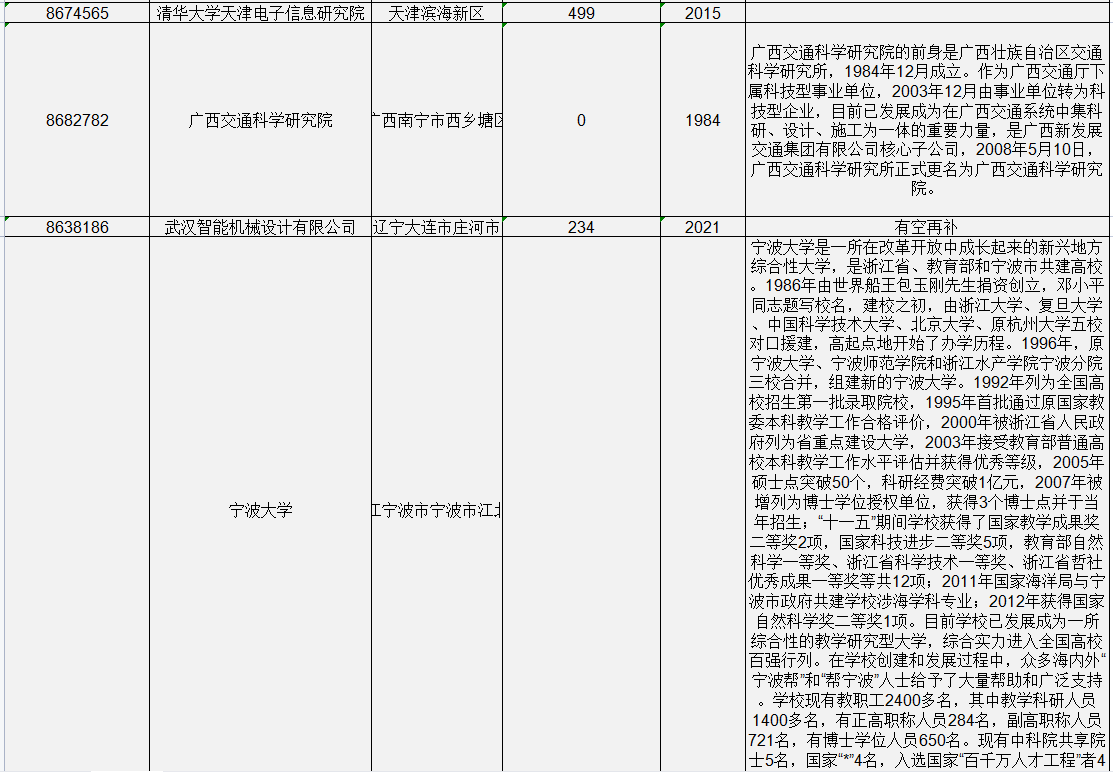Select the cell containing ID 8674565
Image resolution: width=1113 pixels, height=772 pixels.
point(77,13)
